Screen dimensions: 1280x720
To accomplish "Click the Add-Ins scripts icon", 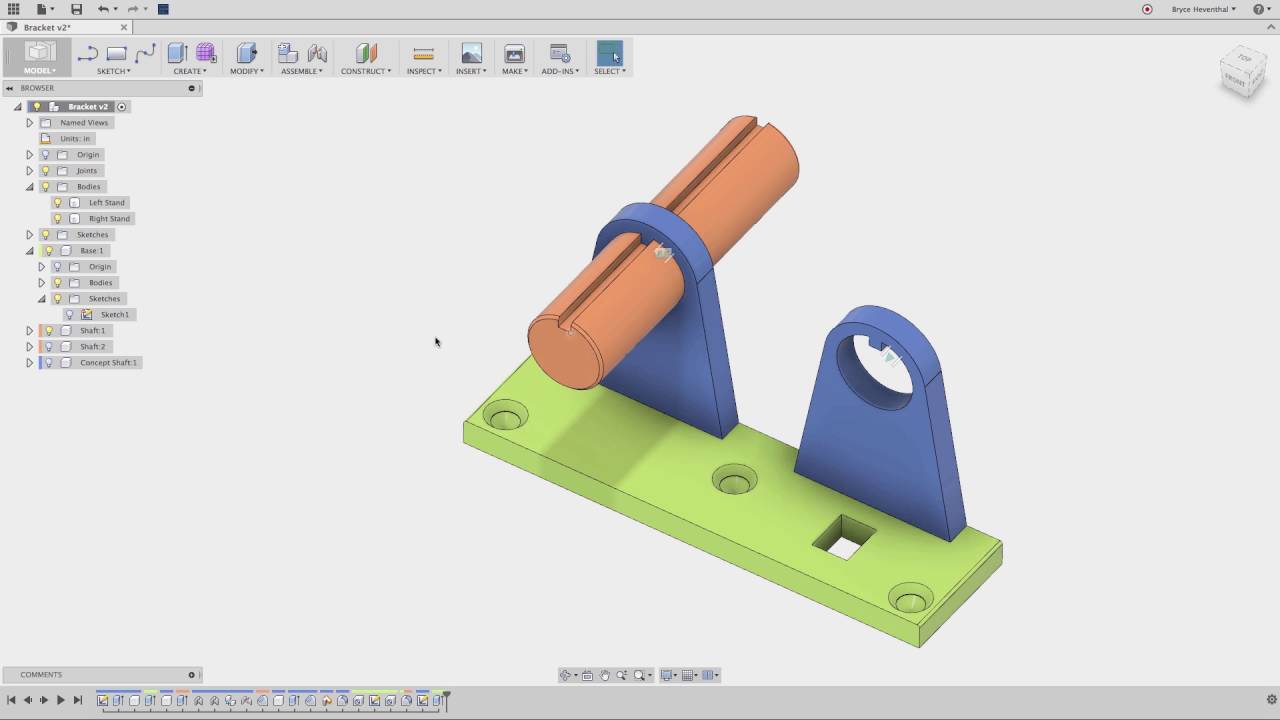I will [560, 53].
